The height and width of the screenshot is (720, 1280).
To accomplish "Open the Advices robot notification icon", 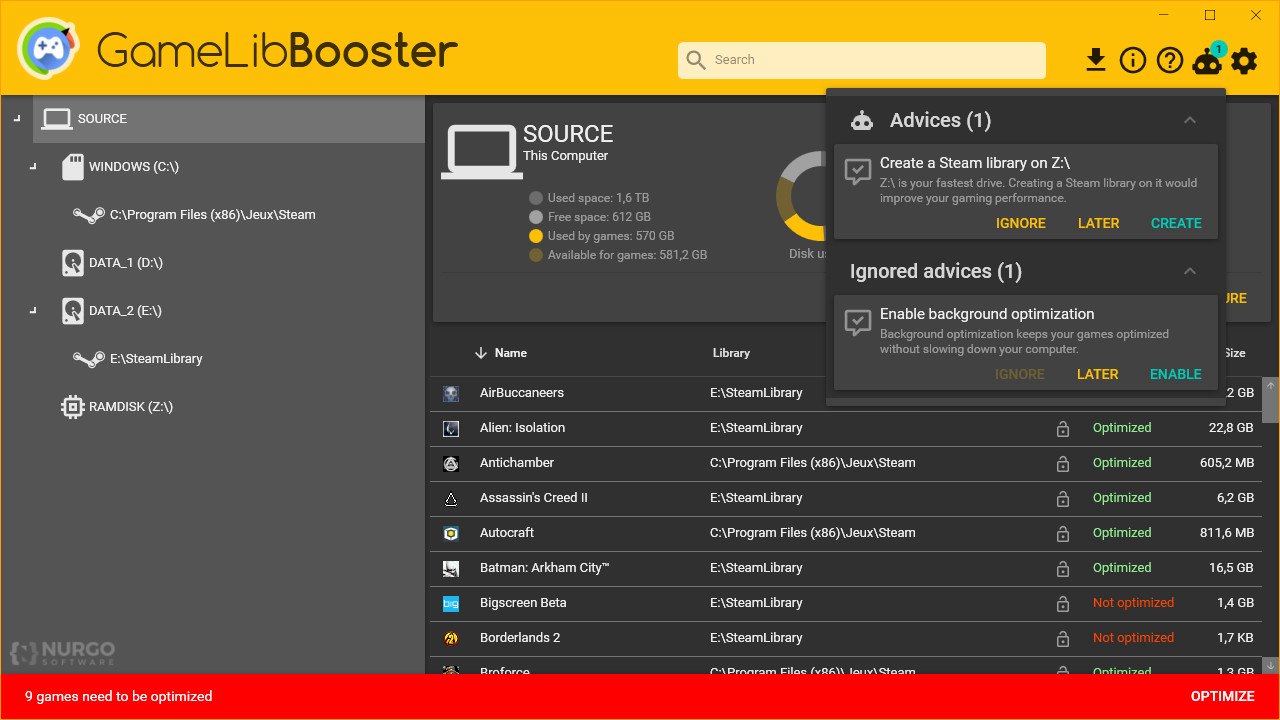I will coord(1207,60).
